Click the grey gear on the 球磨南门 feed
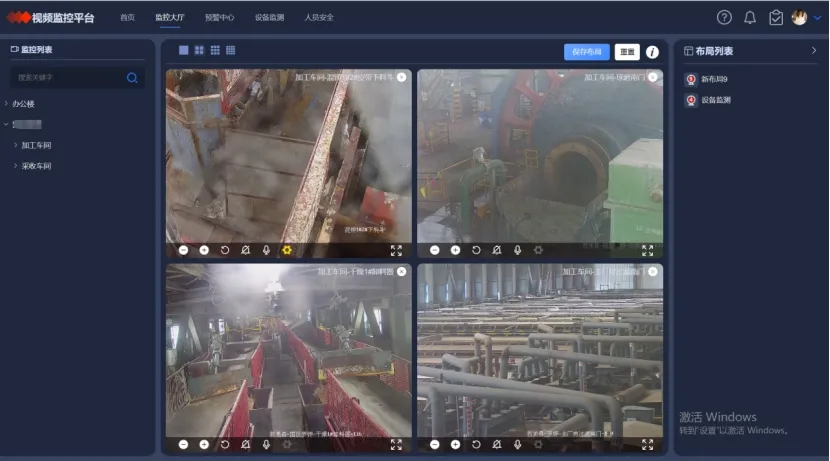This screenshot has width=830, height=461. tap(538, 250)
